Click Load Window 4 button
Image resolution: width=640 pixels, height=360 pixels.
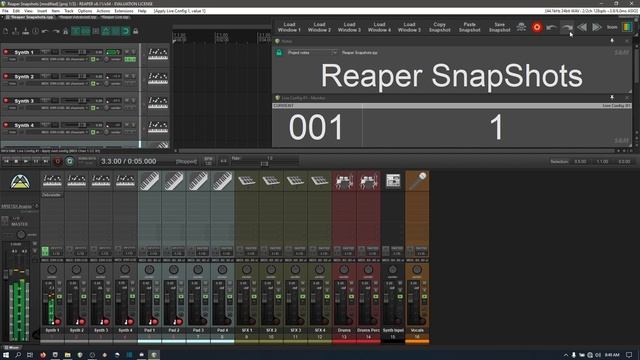(x=379, y=27)
